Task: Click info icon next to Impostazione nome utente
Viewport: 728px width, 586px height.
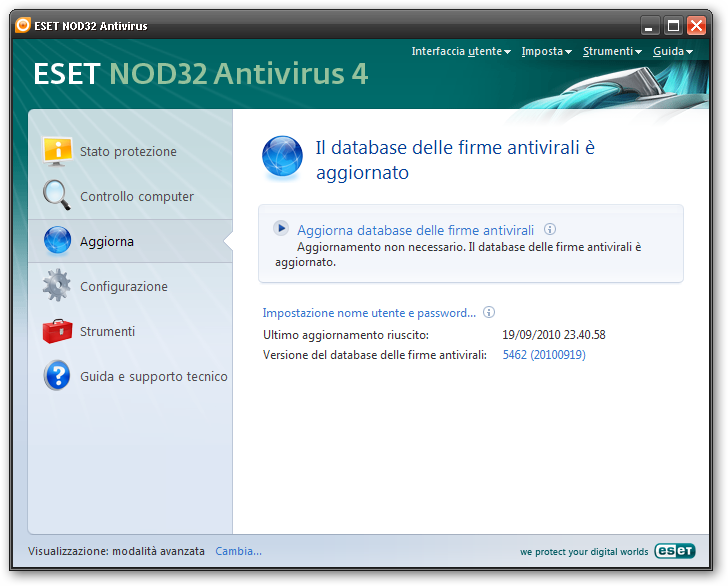Action: 488,312
